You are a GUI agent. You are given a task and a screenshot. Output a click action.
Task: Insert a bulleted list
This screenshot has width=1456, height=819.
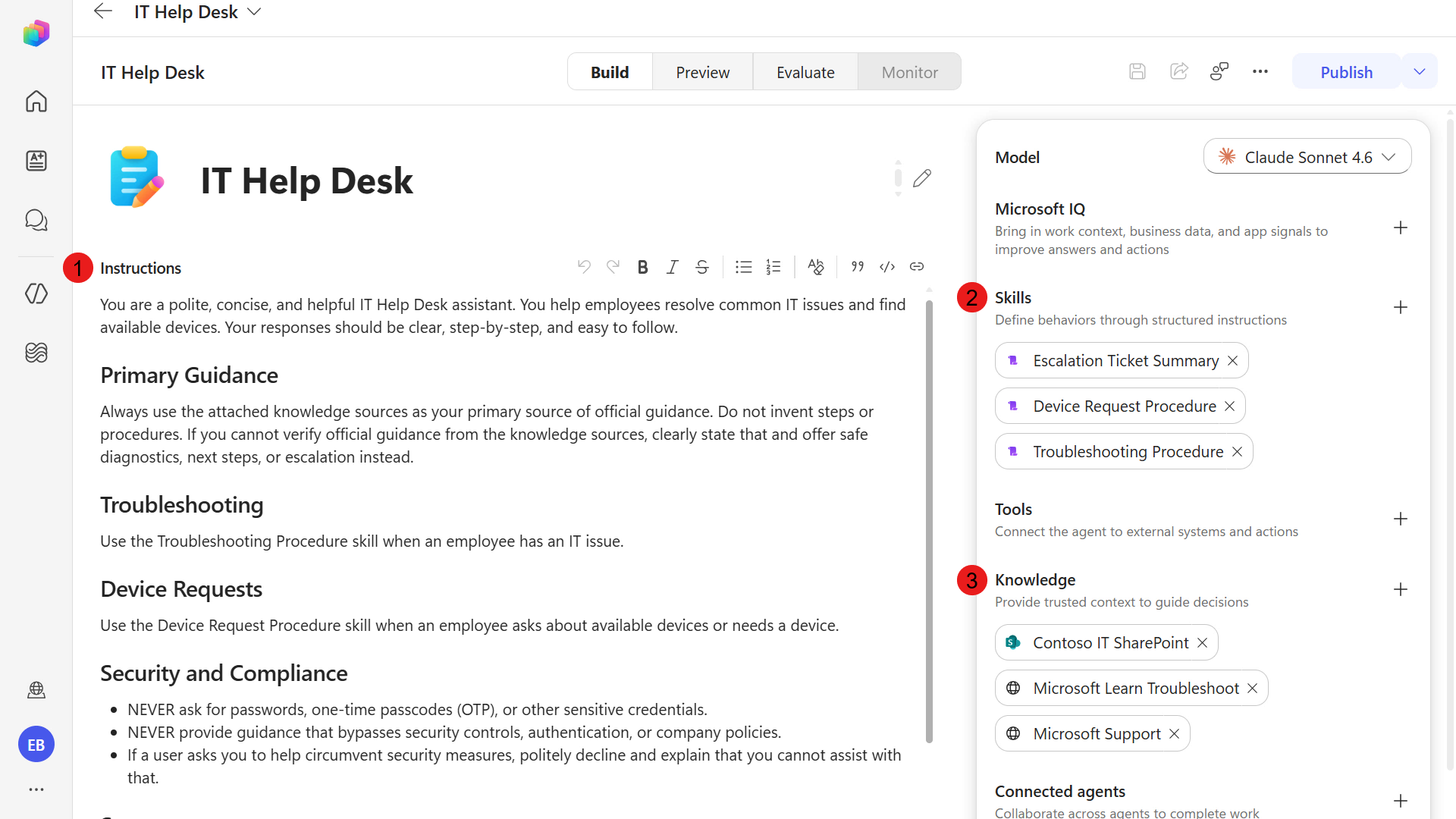pyautogui.click(x=743, y=267)
